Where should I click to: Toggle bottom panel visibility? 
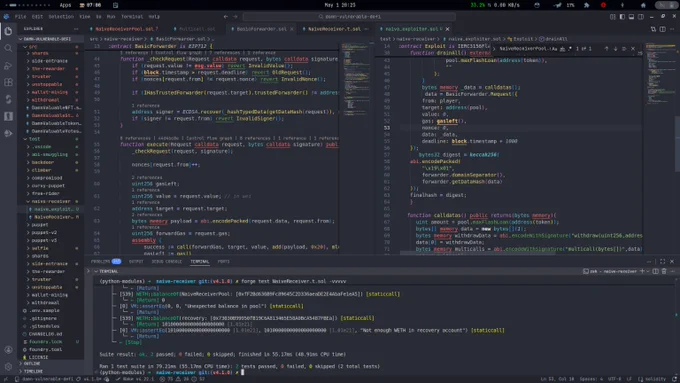pos(631,16)
